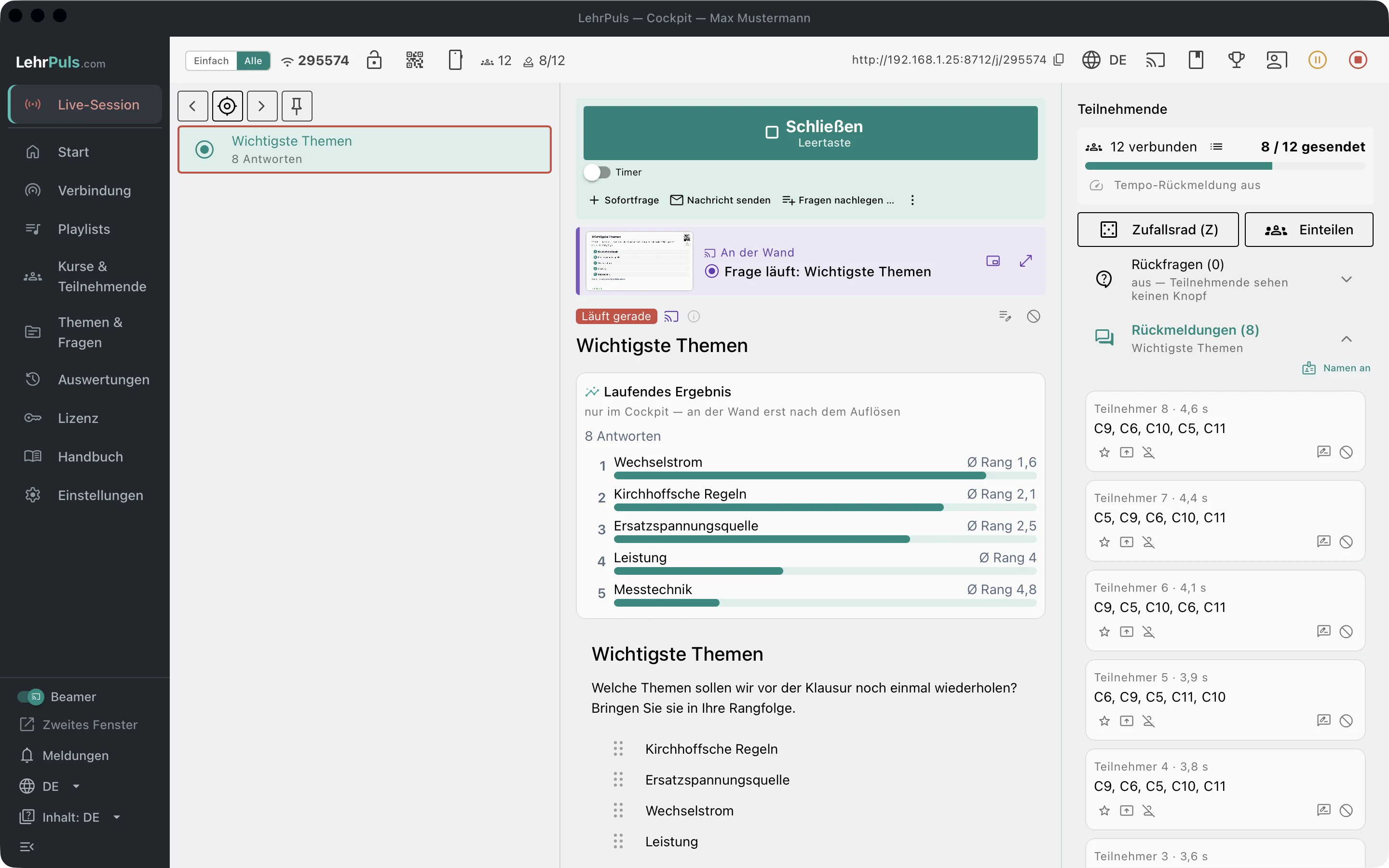Click the red stop session icon
This screenshot has width=1389, height=868.
point(1358,60)
